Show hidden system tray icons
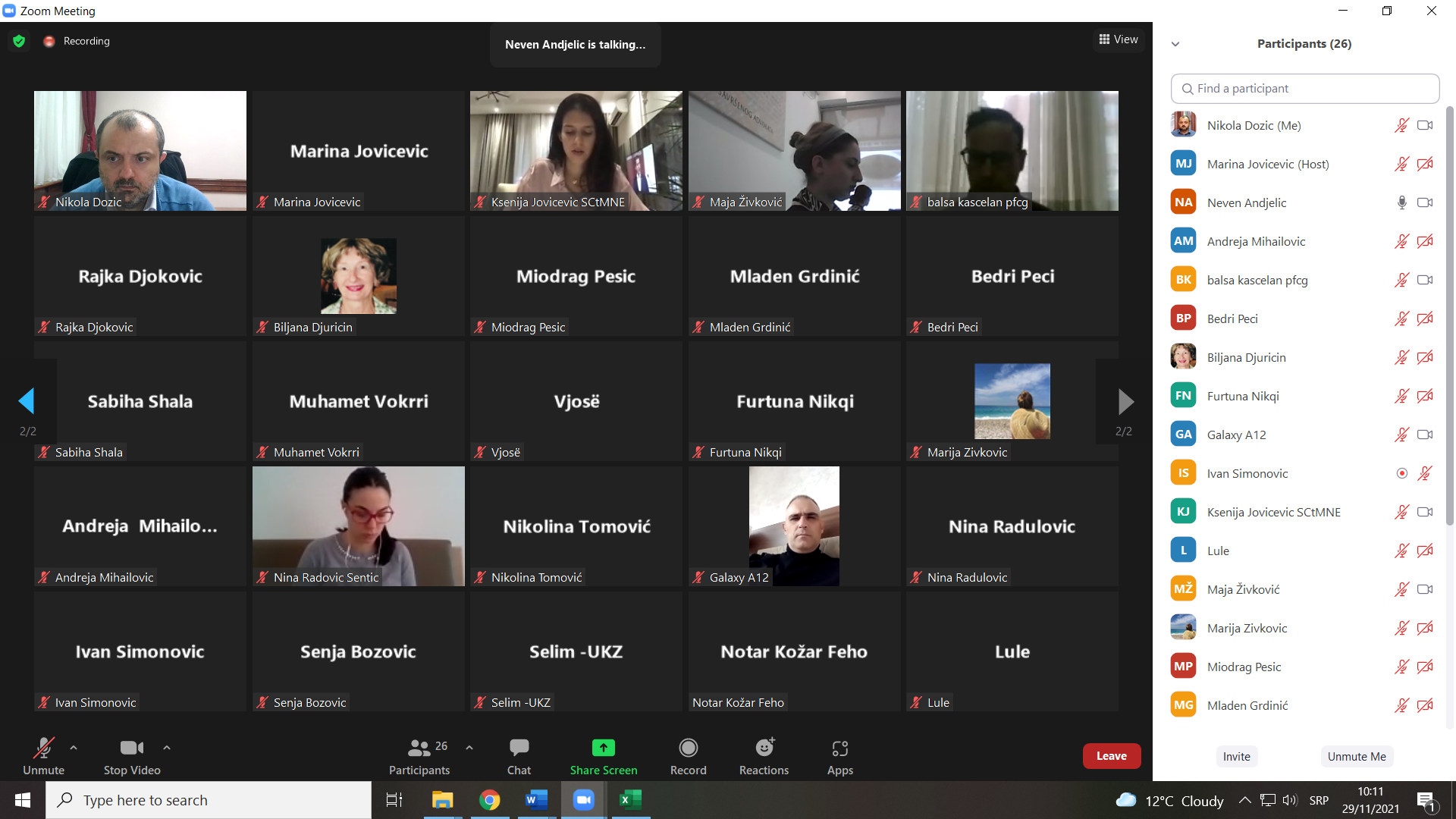1456x819 pixels. [x=1244, y=800]
